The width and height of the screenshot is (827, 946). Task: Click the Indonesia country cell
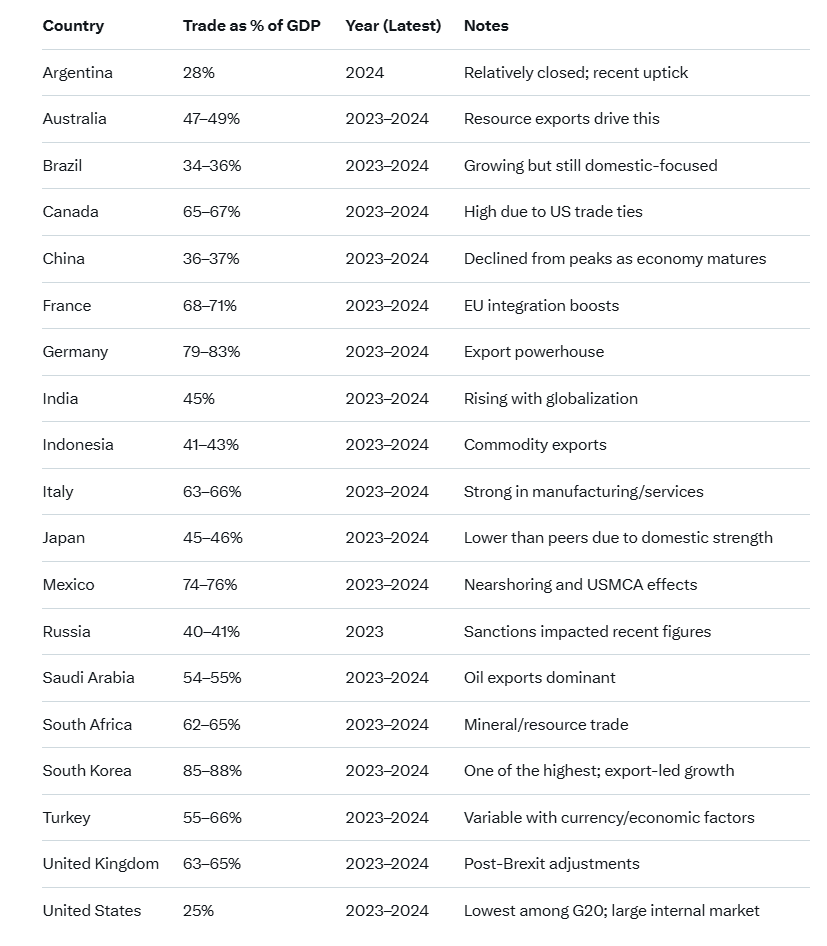coord(78,445)
